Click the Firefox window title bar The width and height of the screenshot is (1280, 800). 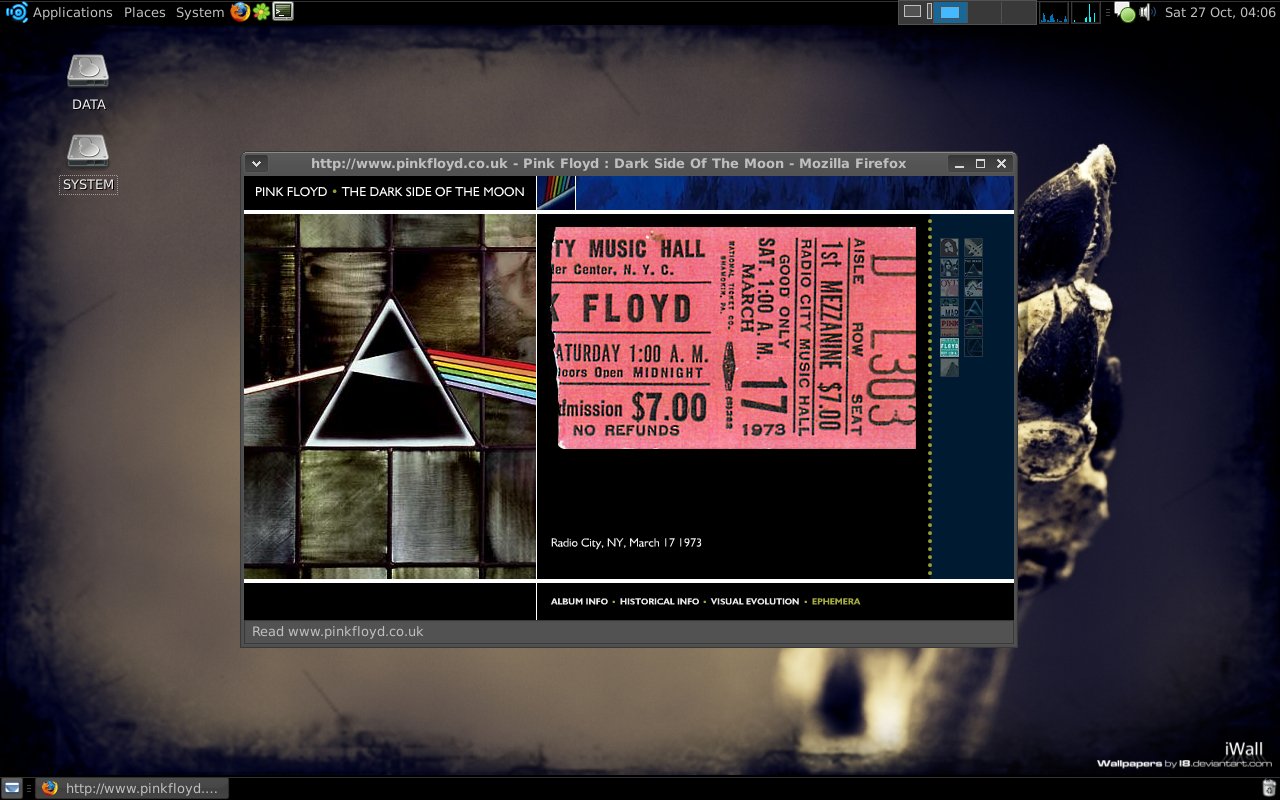coord(608,163)
